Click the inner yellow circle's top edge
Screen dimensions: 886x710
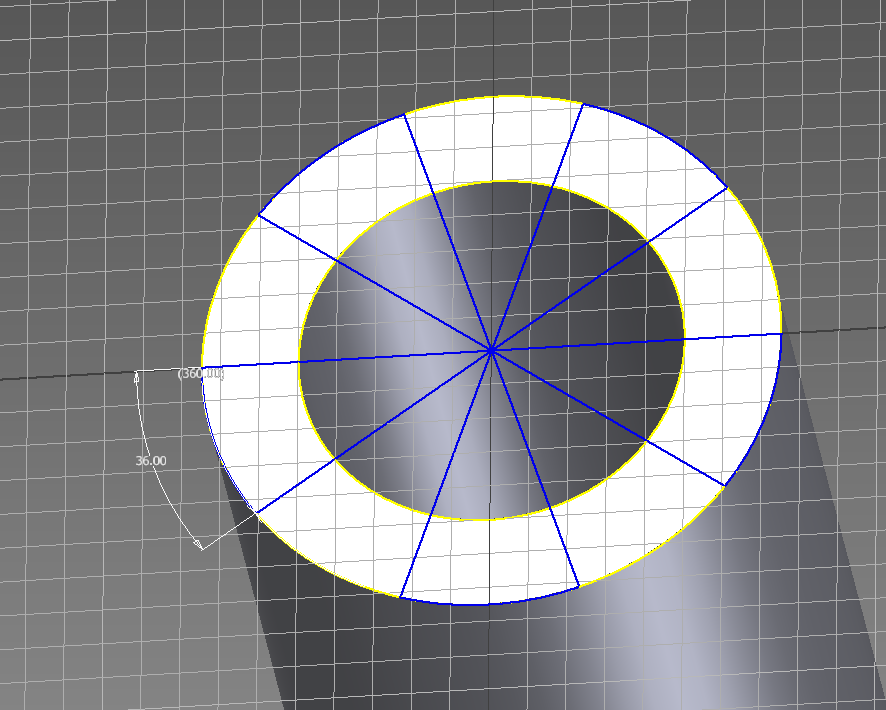tap(492, 182)
